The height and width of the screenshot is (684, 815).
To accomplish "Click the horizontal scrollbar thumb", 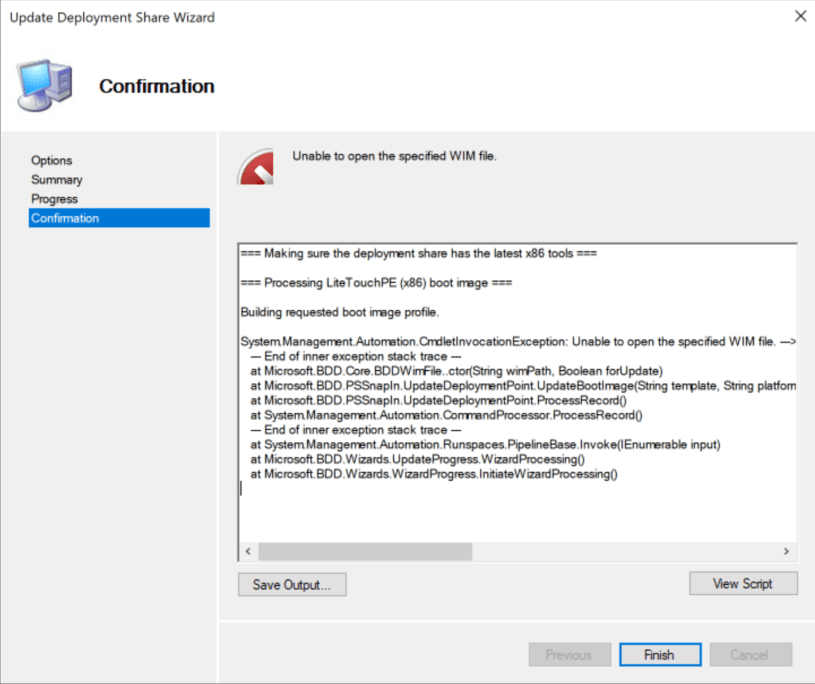I will [x=365, y=552].
